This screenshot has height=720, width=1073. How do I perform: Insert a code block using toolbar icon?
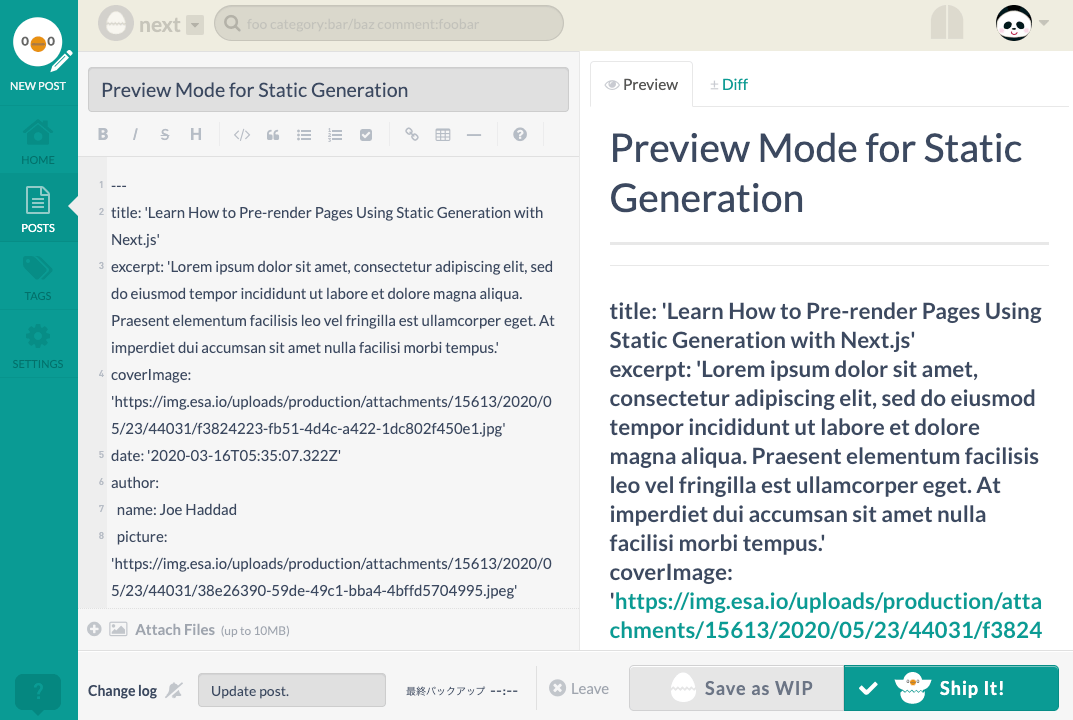241,135
